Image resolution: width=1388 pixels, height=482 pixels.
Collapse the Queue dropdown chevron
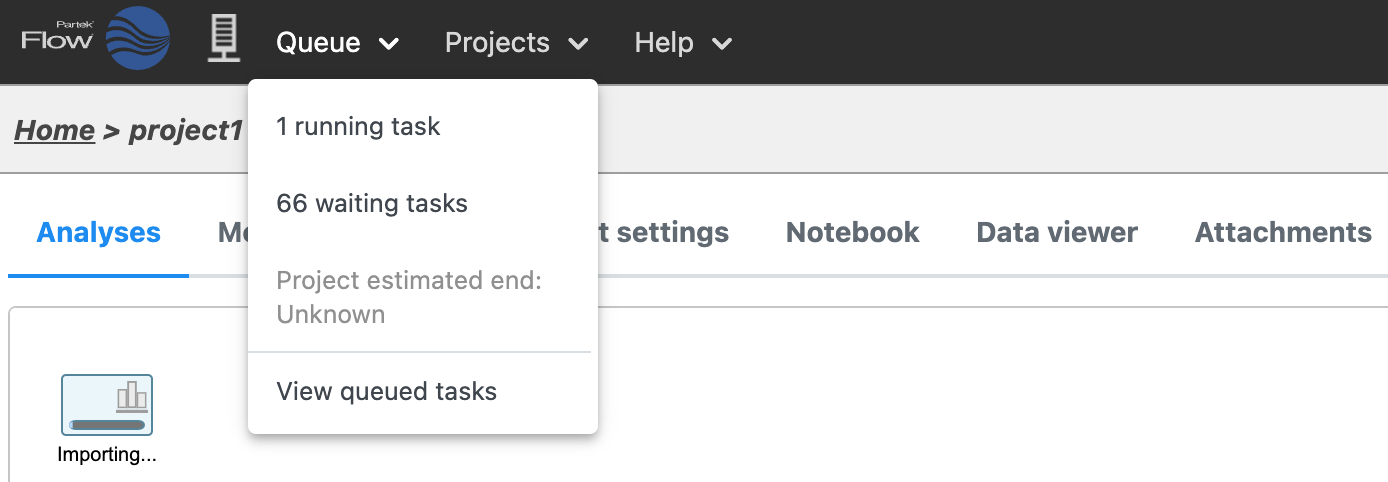coord(389,44)
